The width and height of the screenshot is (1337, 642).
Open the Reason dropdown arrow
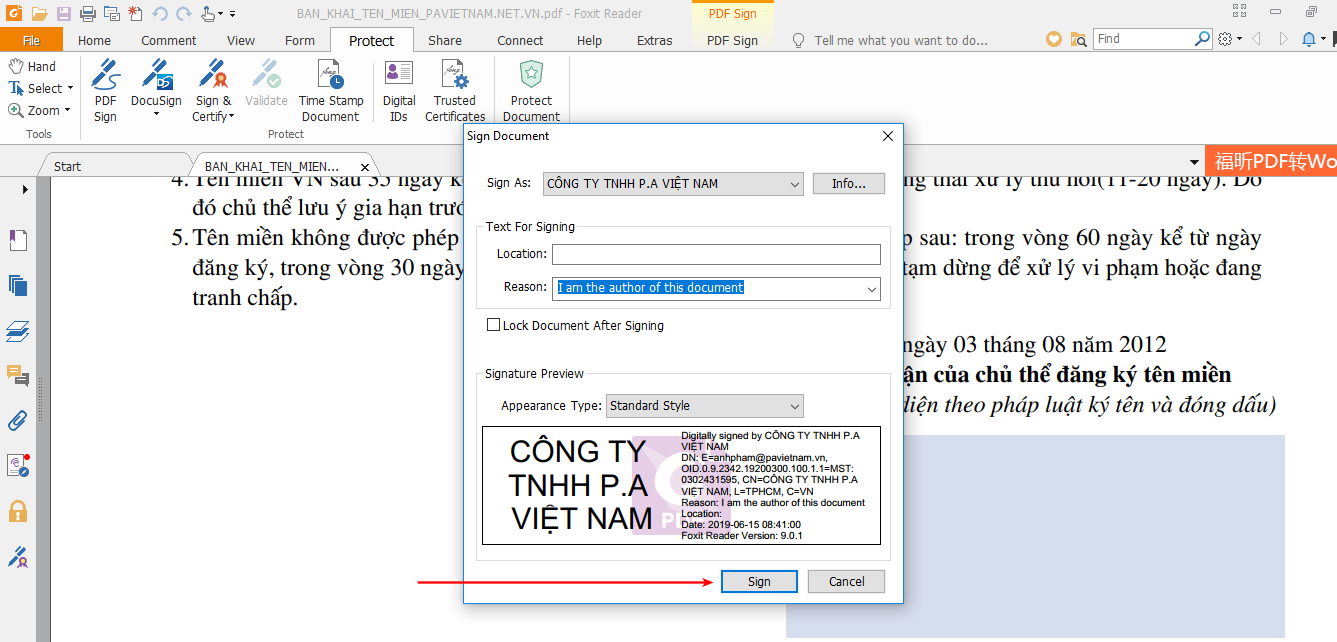(871, 288)
